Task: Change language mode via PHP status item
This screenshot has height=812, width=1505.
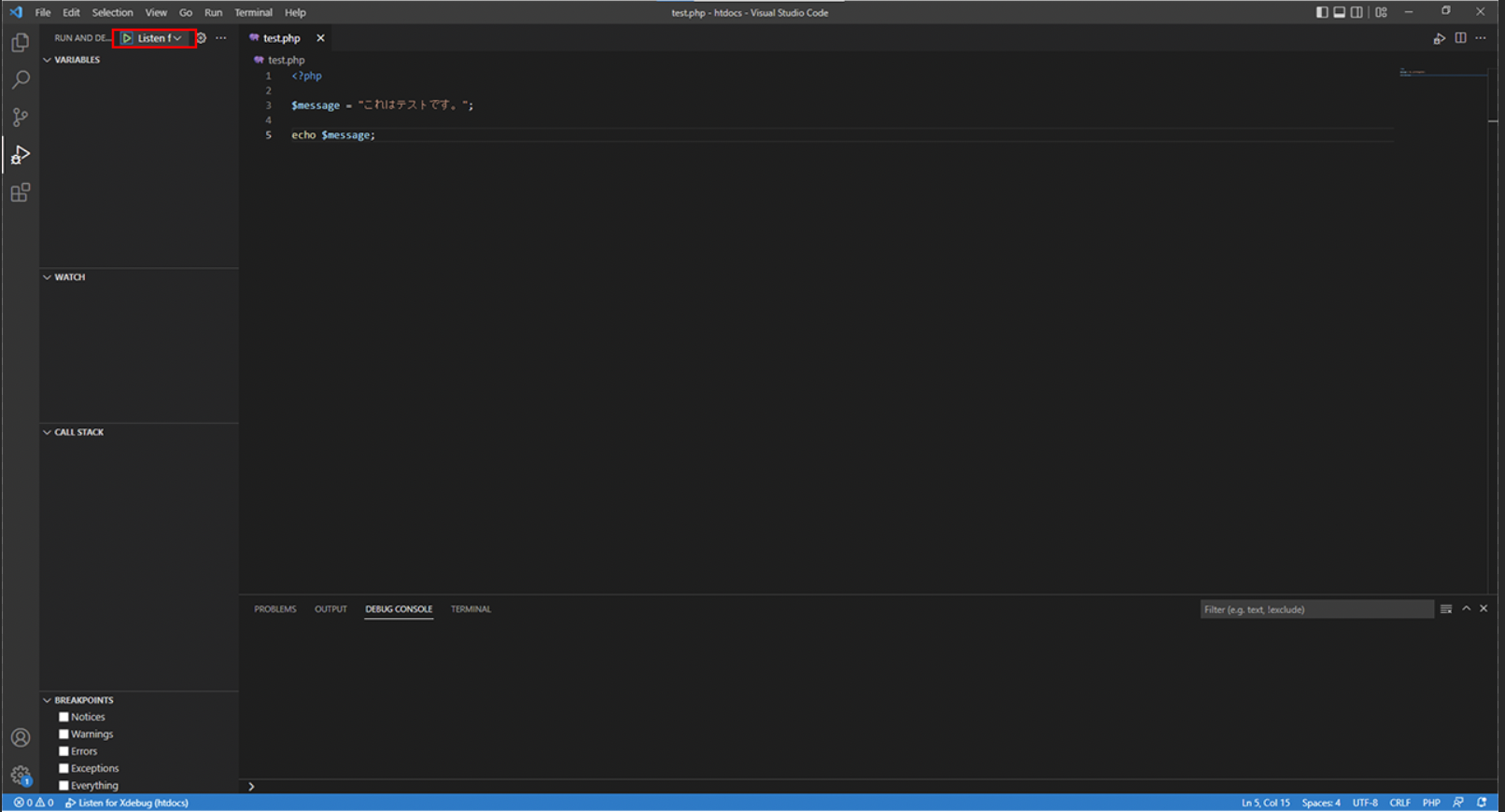Action: coord(1431,803)
